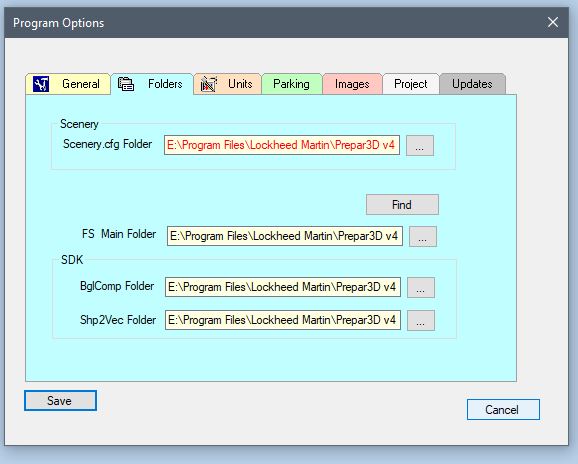Click the BglComp Folder path field
578x464 pixels.
283,287
